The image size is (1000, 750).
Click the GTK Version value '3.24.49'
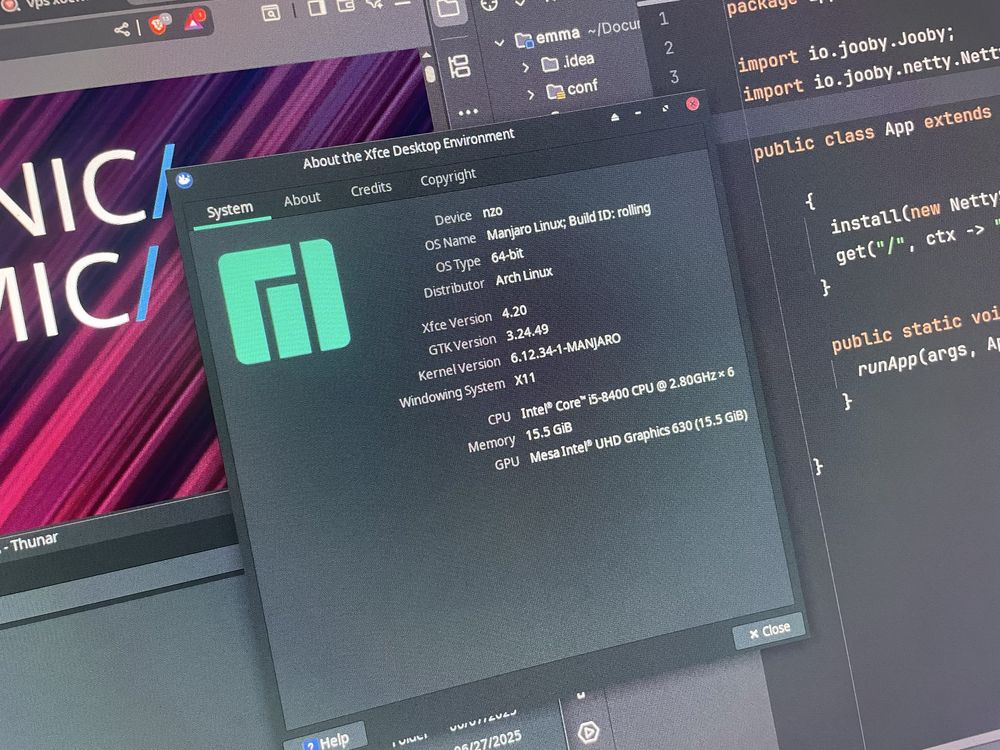[527, 333]
